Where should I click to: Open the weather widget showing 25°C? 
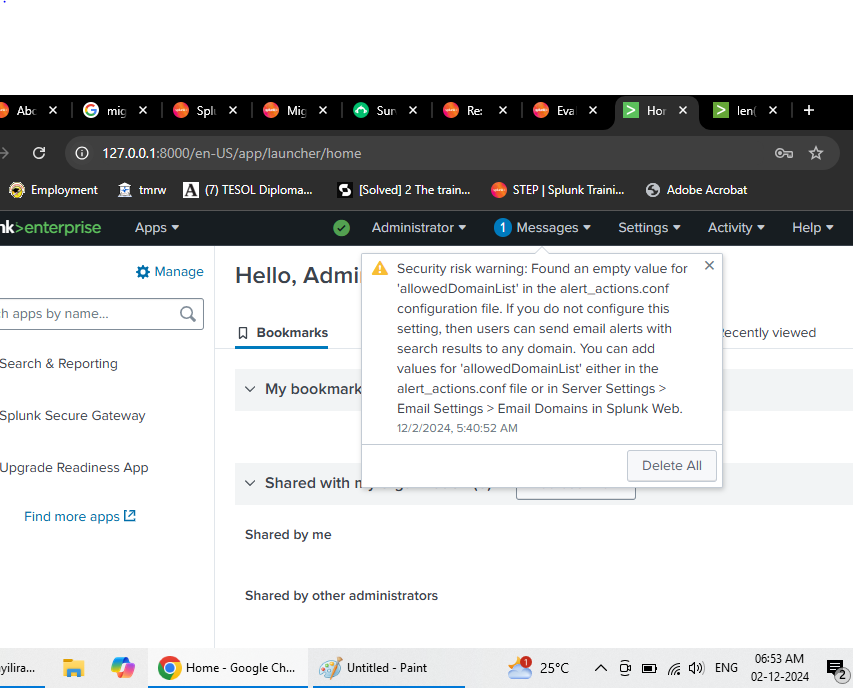tap(539, 667)
